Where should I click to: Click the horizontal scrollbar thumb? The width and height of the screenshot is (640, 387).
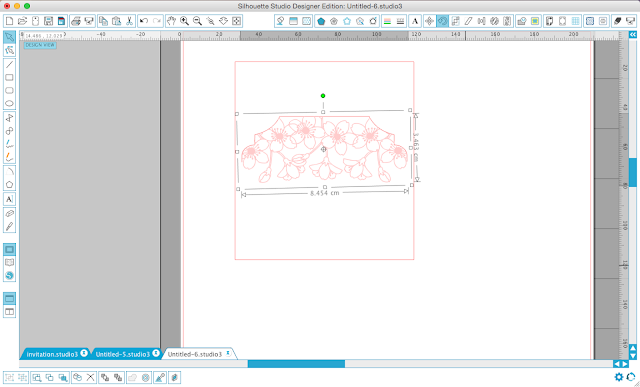(296, 364)
